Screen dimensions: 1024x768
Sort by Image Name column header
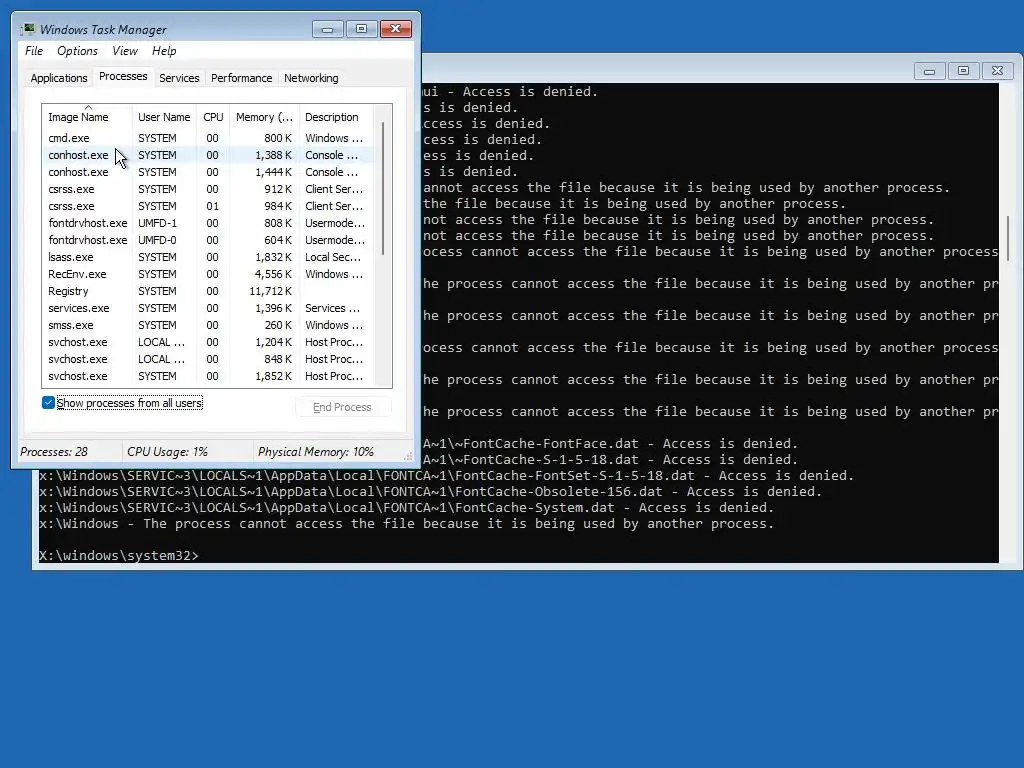[88, 117]
